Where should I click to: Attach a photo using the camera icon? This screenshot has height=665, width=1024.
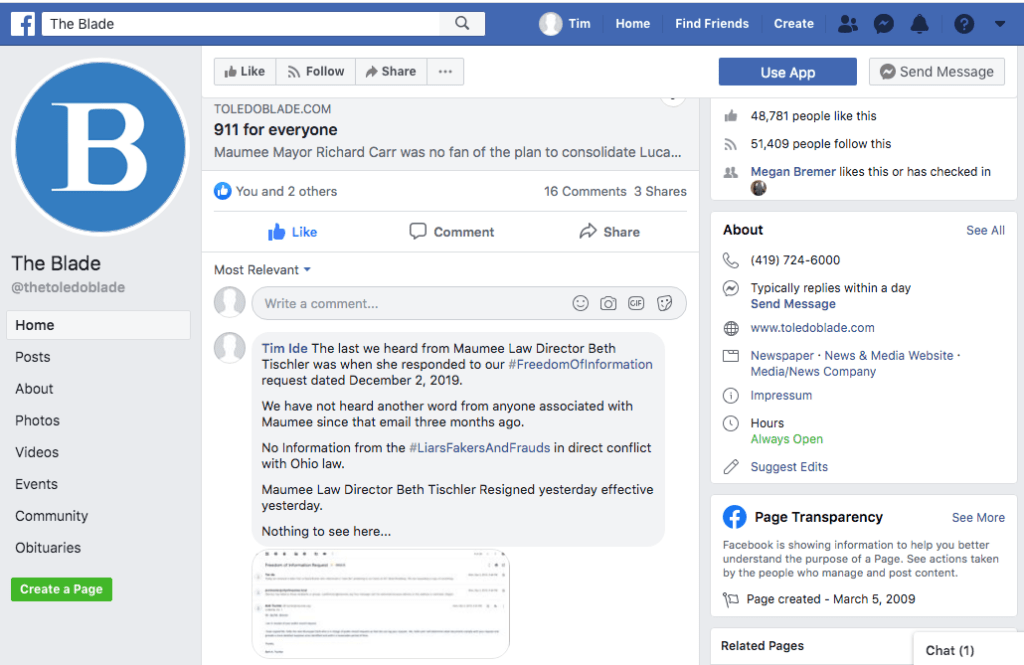tap(608, 303)
